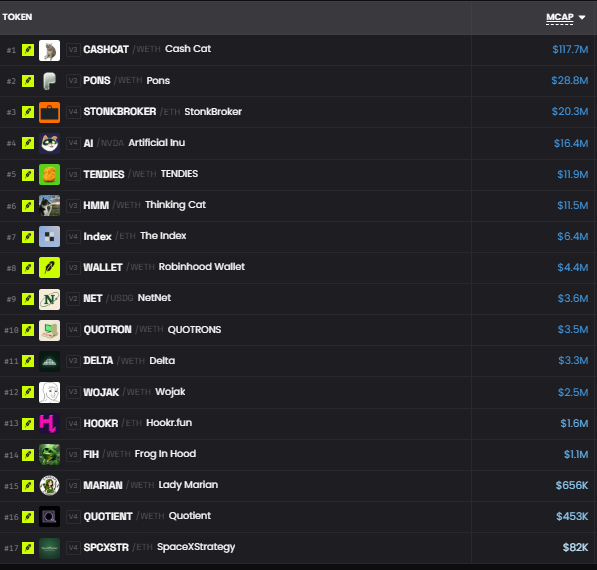Click the NetNet token logo
This screenshot has height=570, width=597.
coord(49,299)
